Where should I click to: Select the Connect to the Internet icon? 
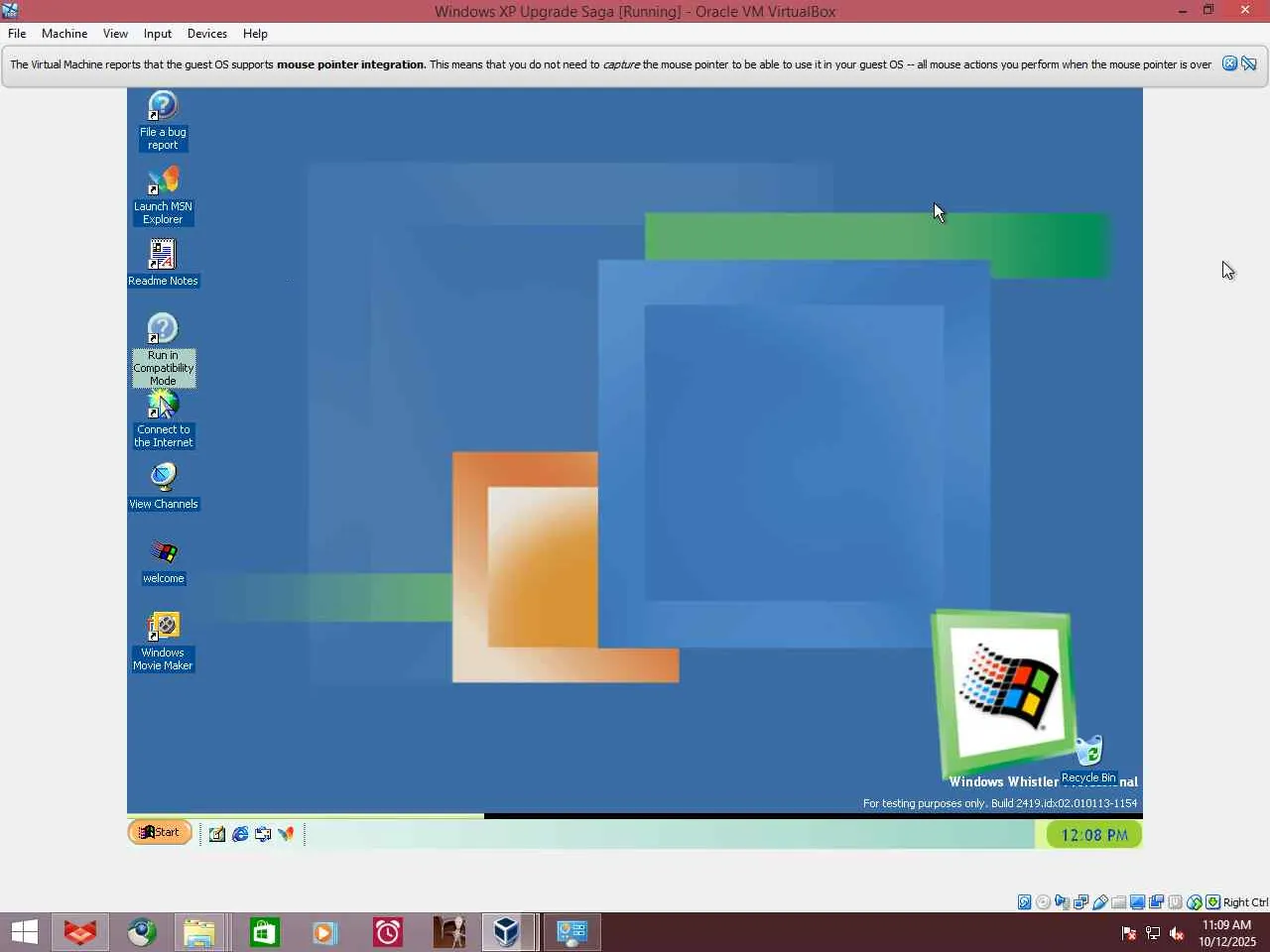click(x=163, y=418)
